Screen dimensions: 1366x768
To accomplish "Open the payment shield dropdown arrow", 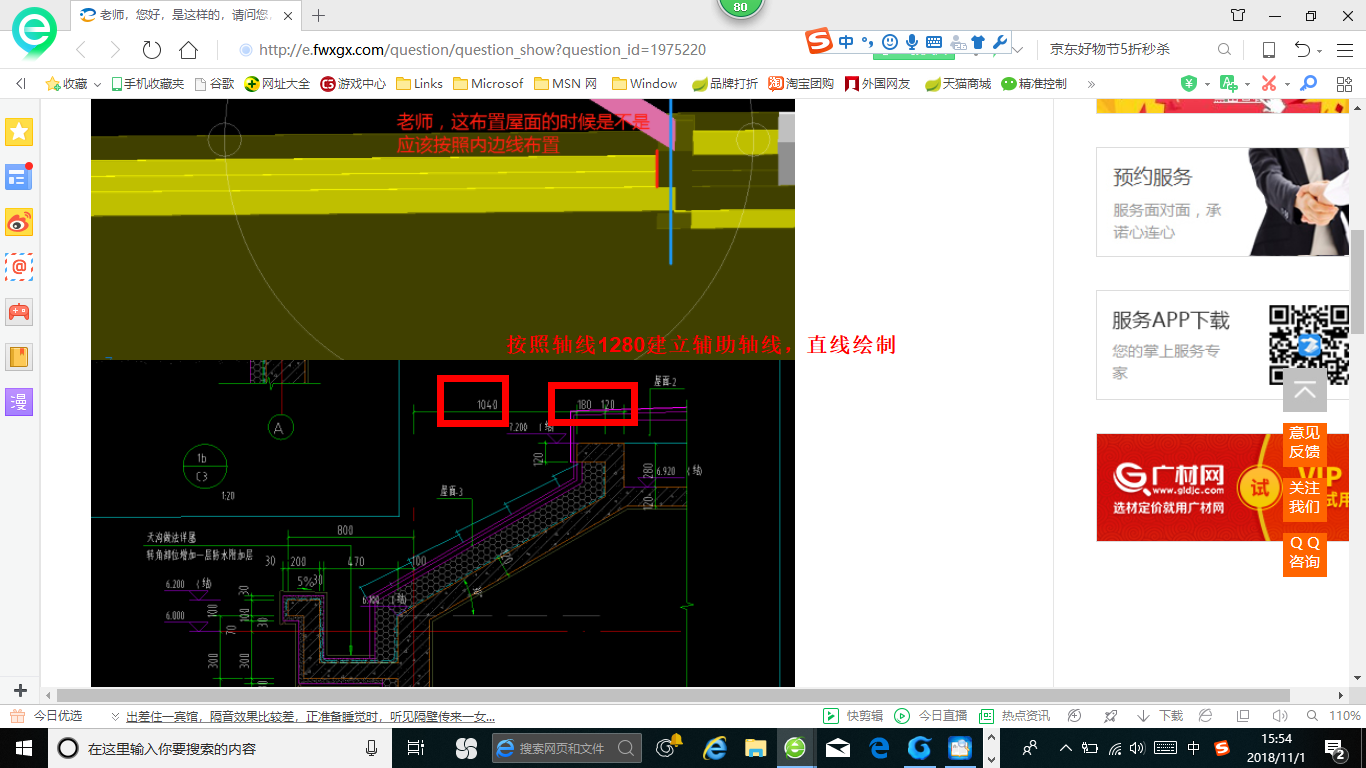I will pos(1207,84).
